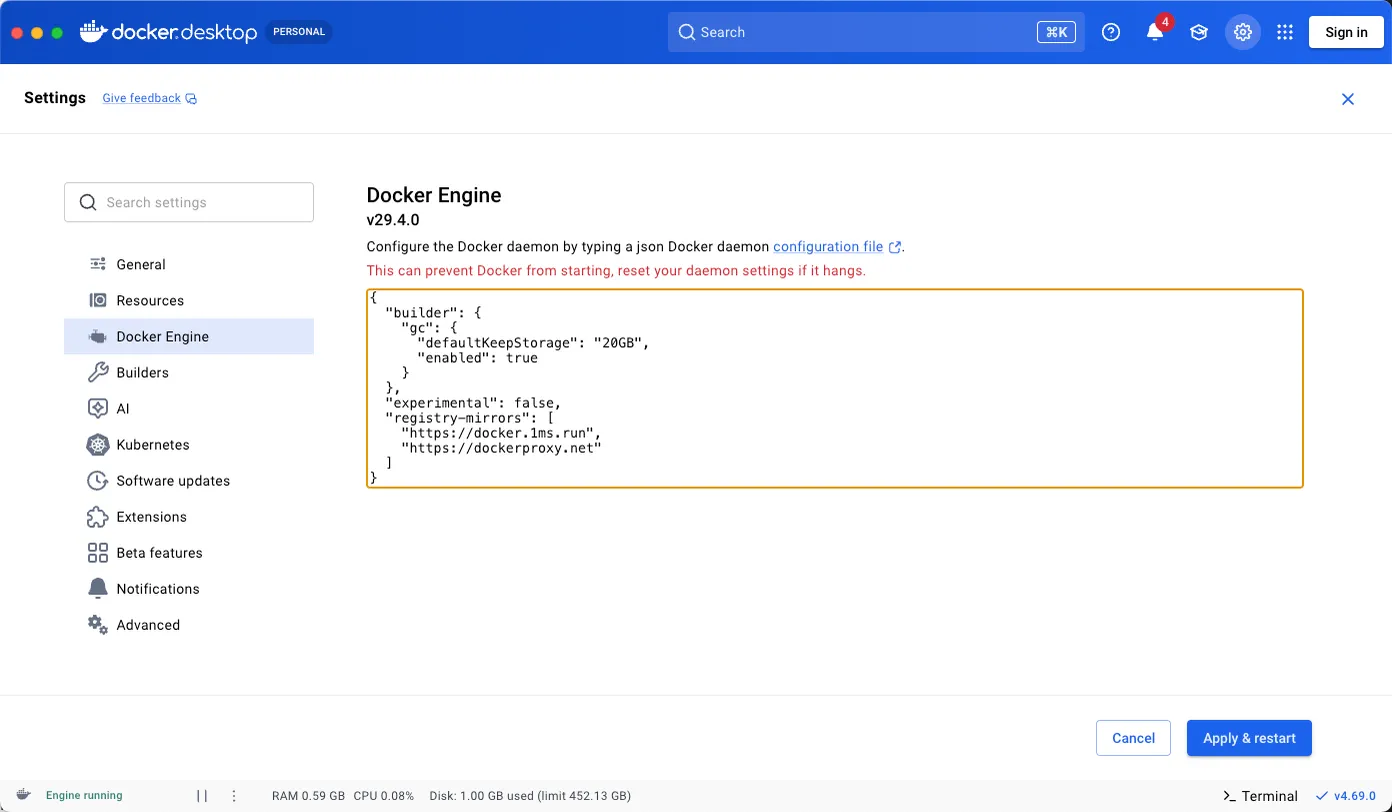The image size is (1392, 812).
Task: Click the "experimental": false line
Action: [x=473, y=403]
